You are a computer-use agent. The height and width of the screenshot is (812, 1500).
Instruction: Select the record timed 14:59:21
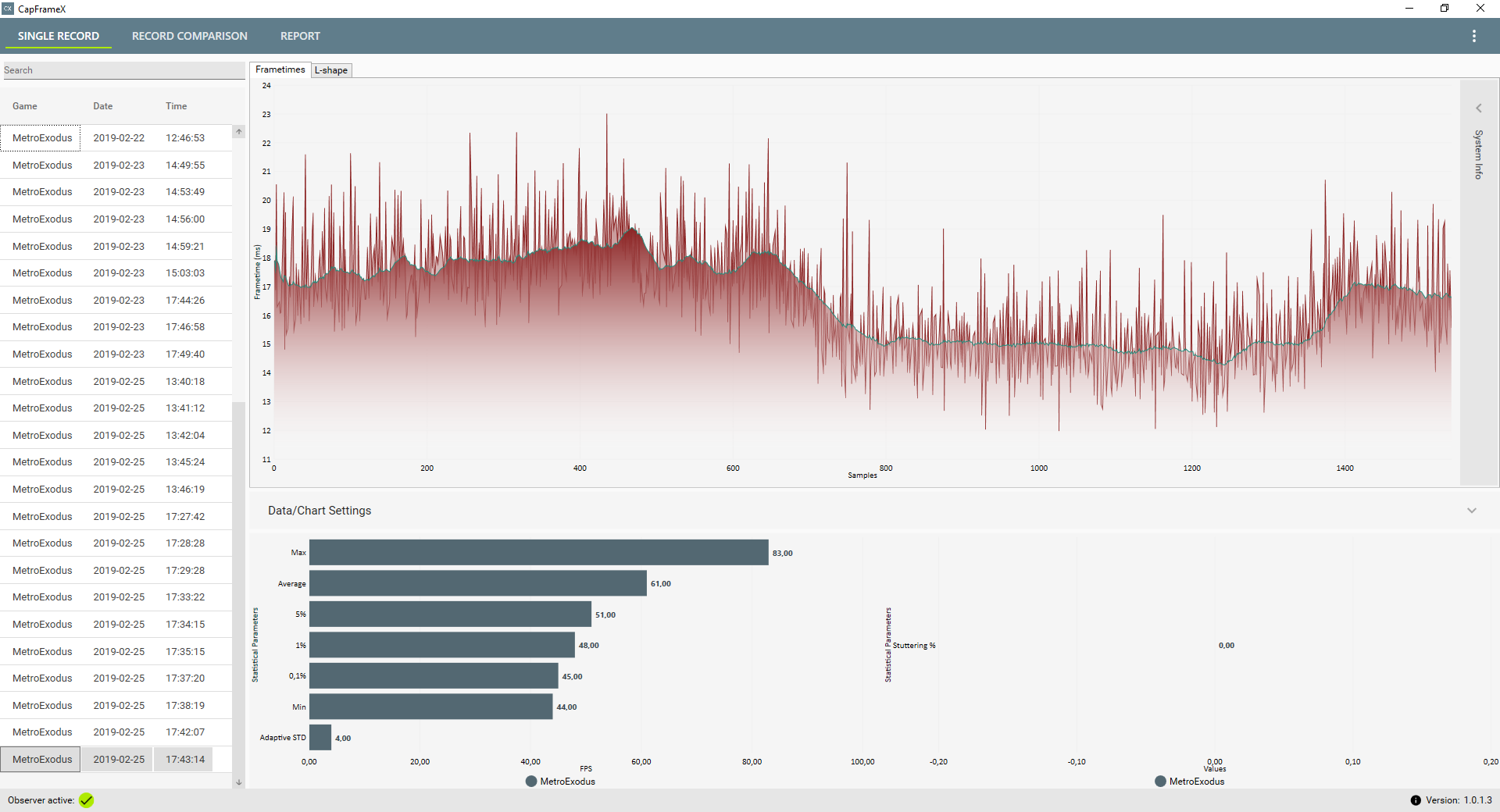click(116, 247)
